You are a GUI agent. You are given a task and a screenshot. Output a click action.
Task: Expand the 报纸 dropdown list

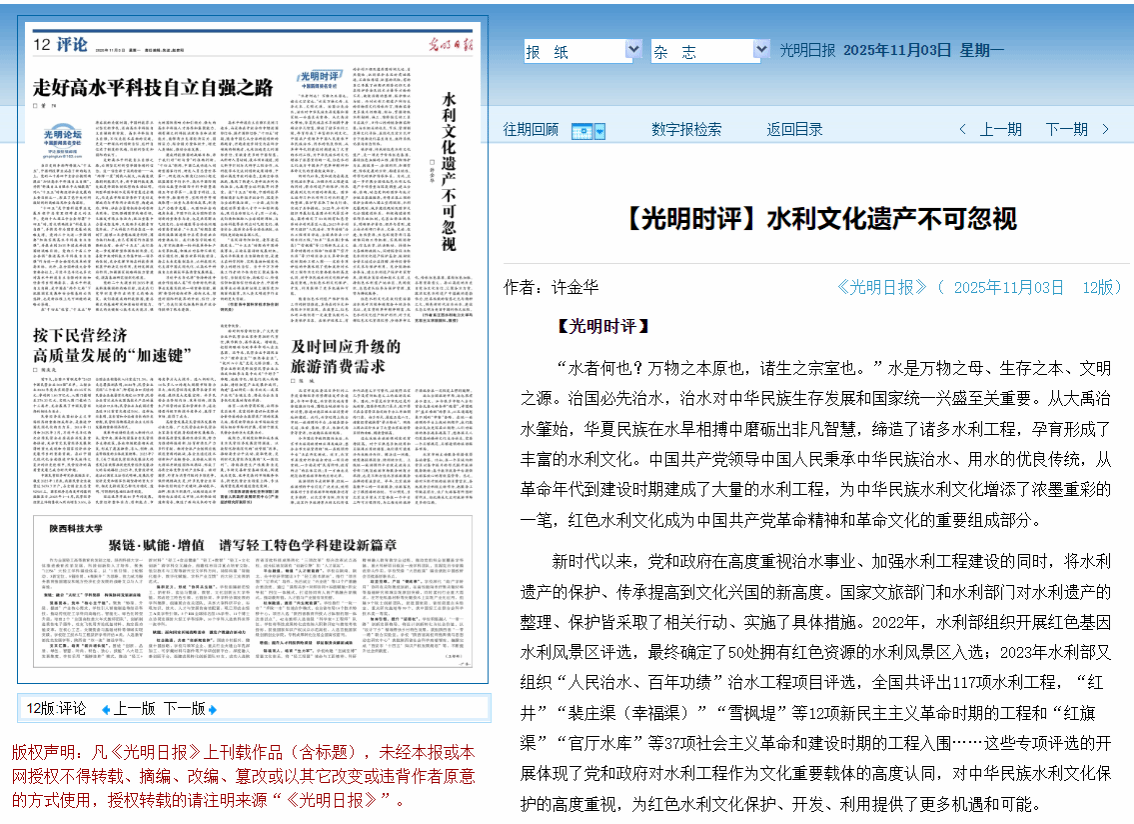[633, 50]
